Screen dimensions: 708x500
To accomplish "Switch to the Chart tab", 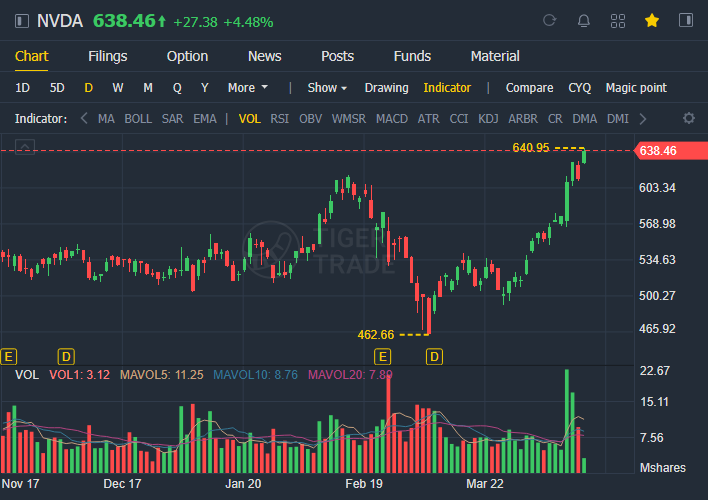I will point(32,56).
